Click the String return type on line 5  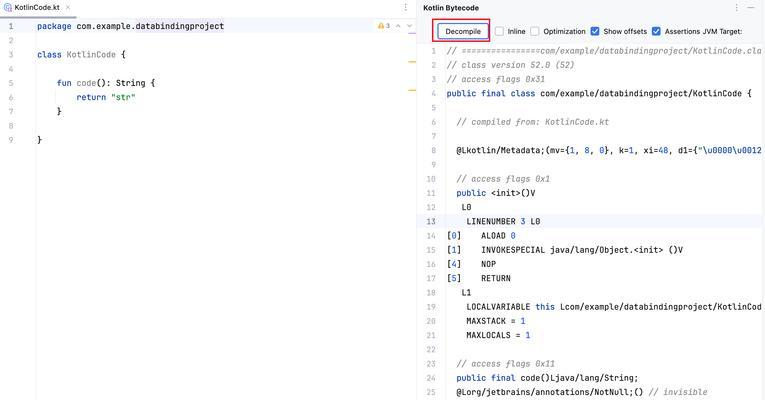pyautogui.click(x=130, y=83)
